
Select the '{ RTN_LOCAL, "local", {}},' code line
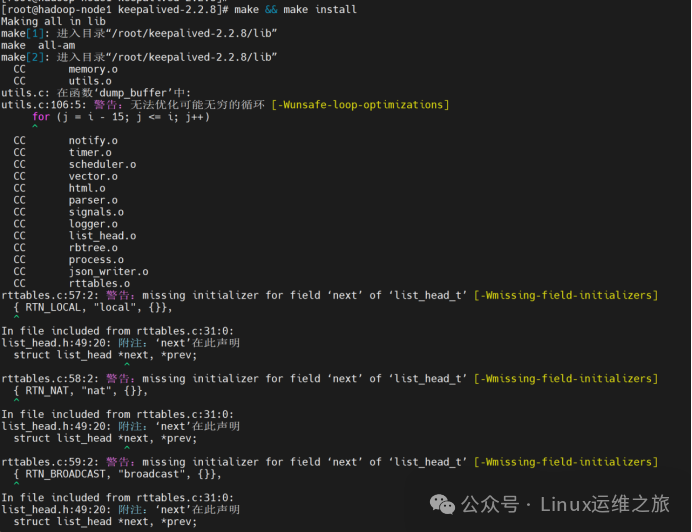pyautogui.click(x=93, y=307)
